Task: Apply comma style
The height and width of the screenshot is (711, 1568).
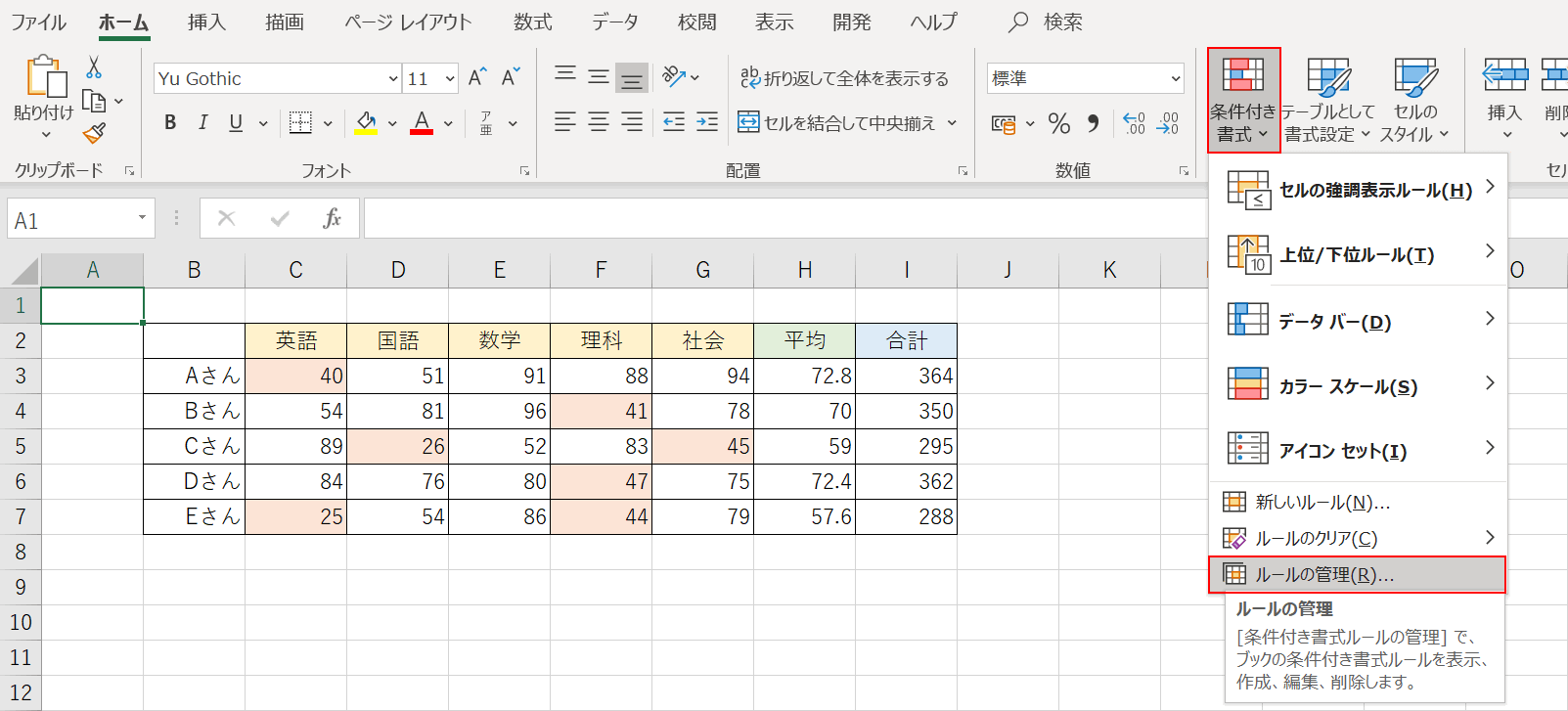Action: coord(1093,123)
